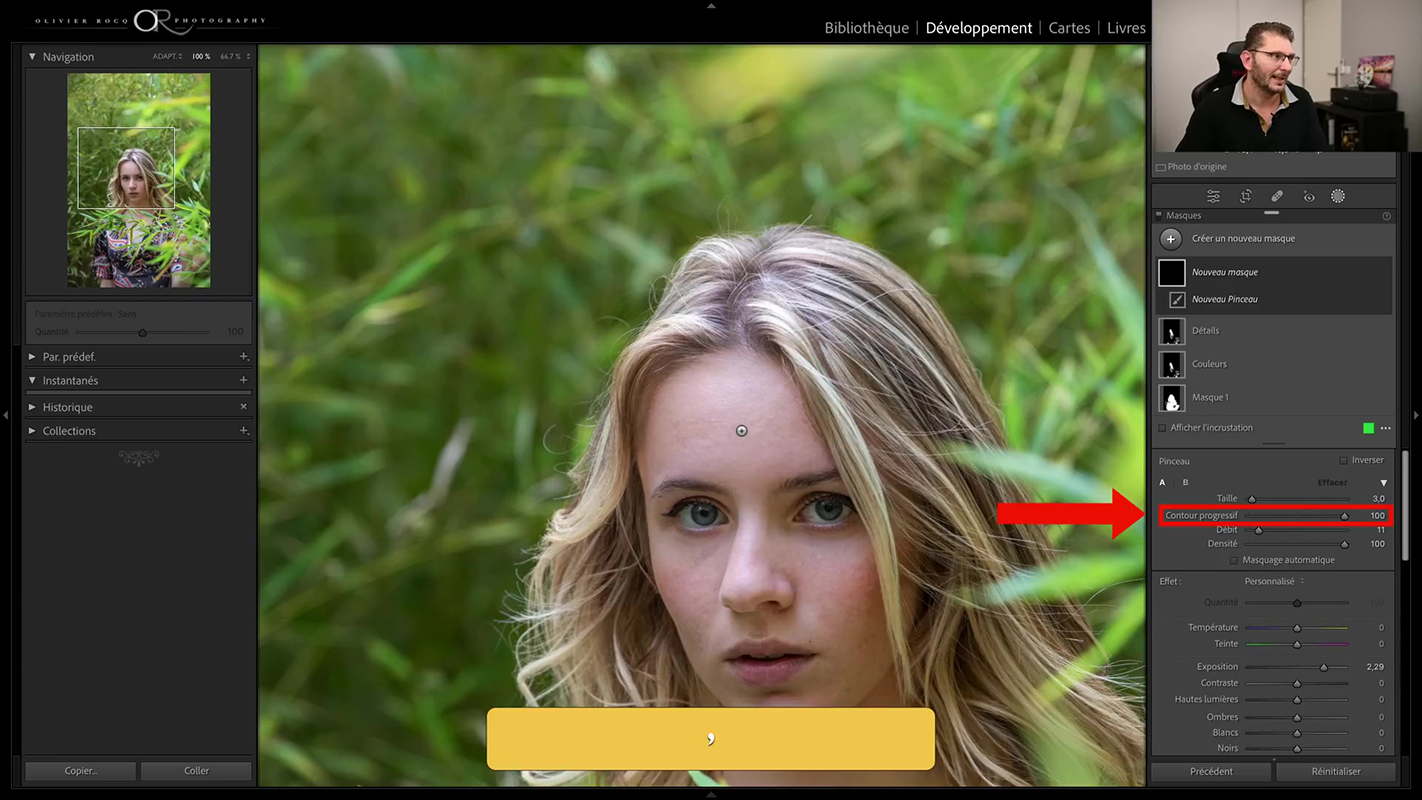Screen dimensions: 1422x800
Task: Click the plus icon to create new mask
Action: (1171, 239)
